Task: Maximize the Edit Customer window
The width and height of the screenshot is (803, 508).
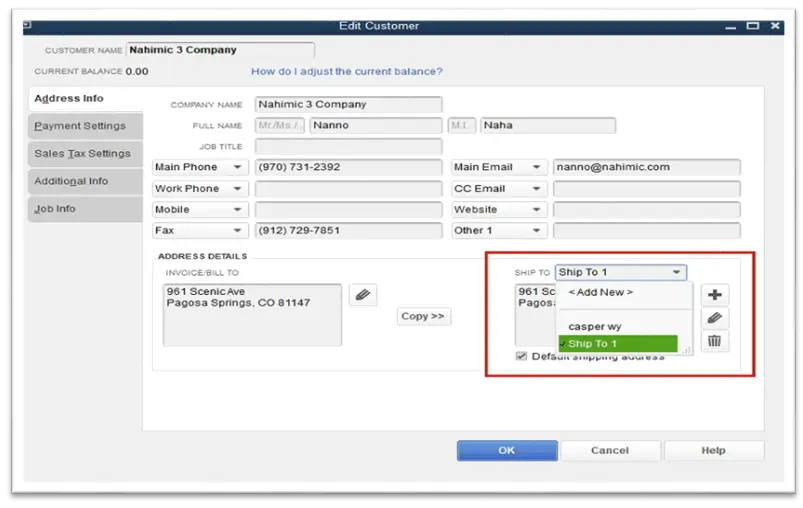Action: [x=752, y=26]
